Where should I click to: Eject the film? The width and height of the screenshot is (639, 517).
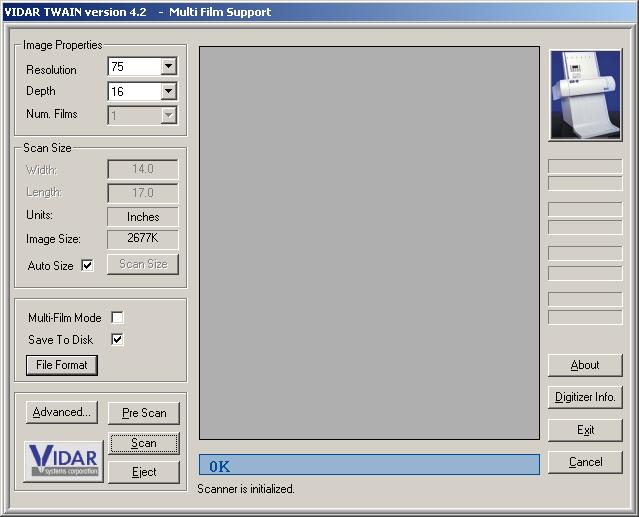point(144,472)
